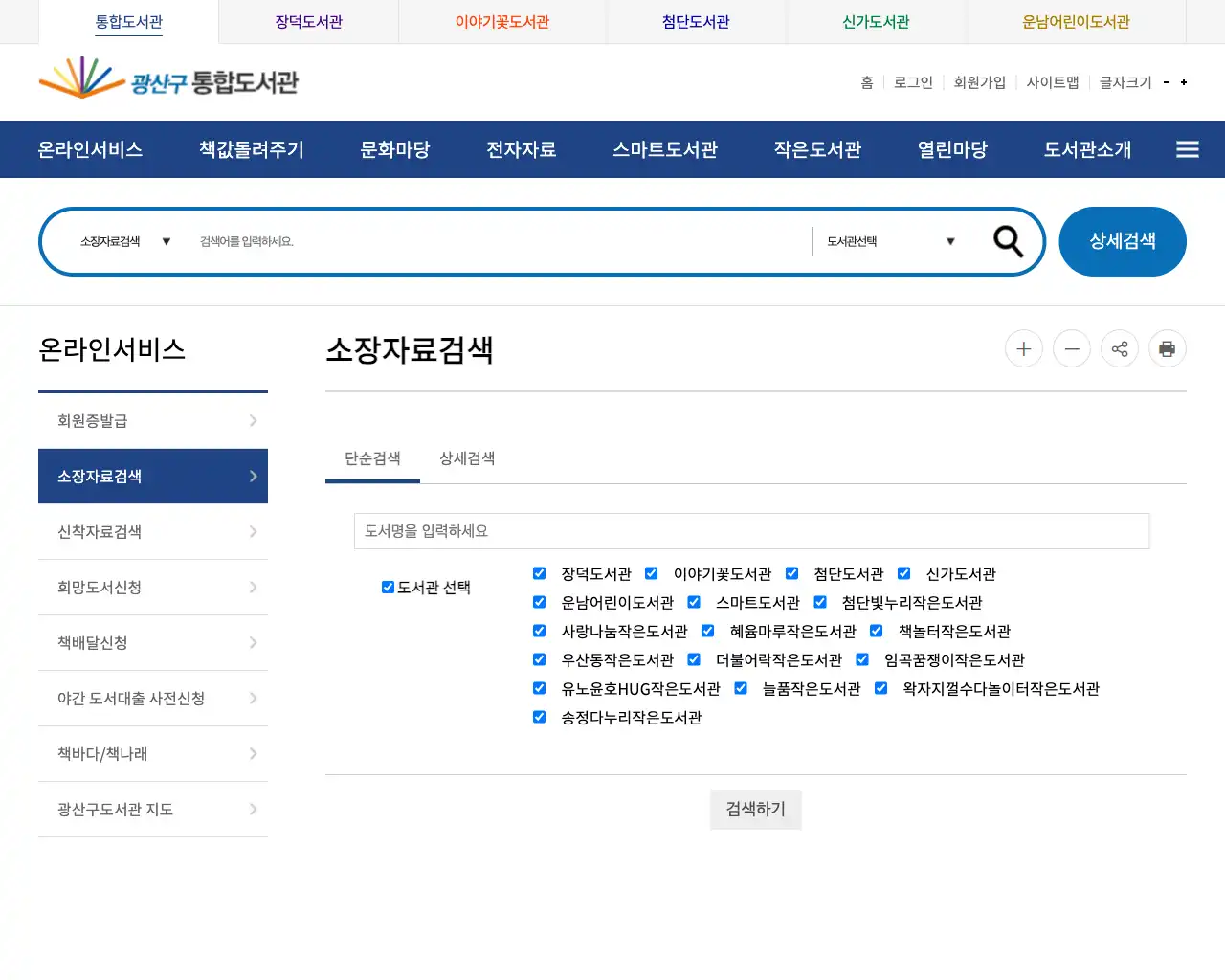The height and width of the screenshot is (980, 1225).
Task: Select the 운남어린이도서관 top tab
Action: coord(1076,22)
